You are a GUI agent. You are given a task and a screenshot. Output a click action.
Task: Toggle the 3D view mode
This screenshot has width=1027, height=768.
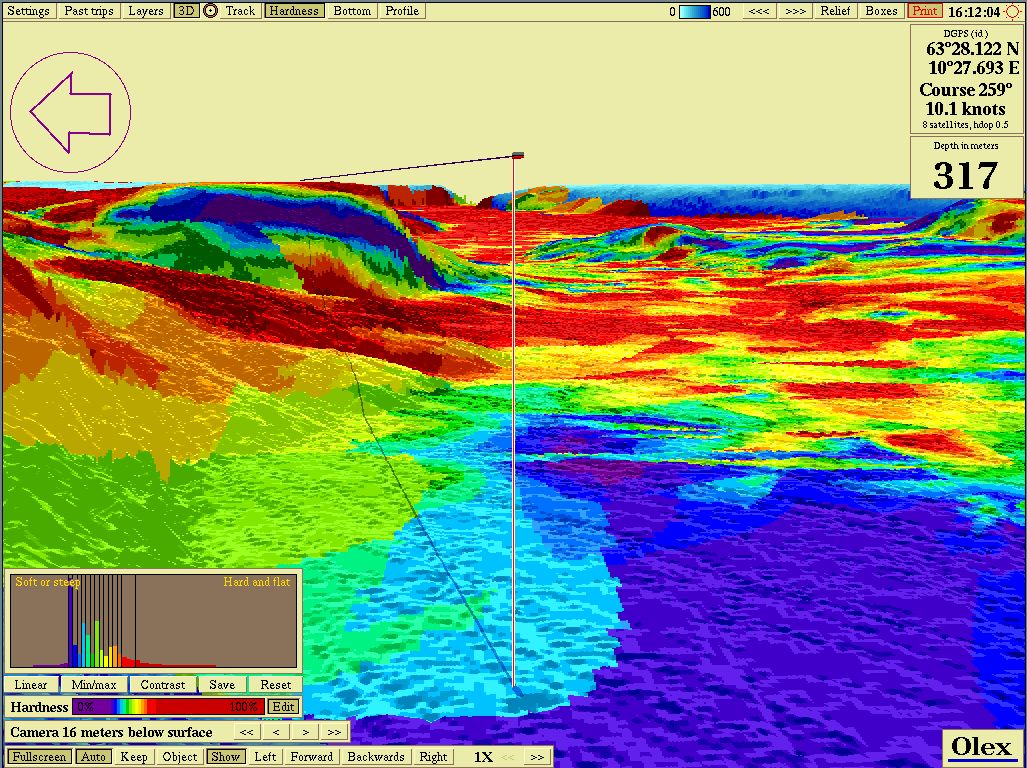pos(185,11)
